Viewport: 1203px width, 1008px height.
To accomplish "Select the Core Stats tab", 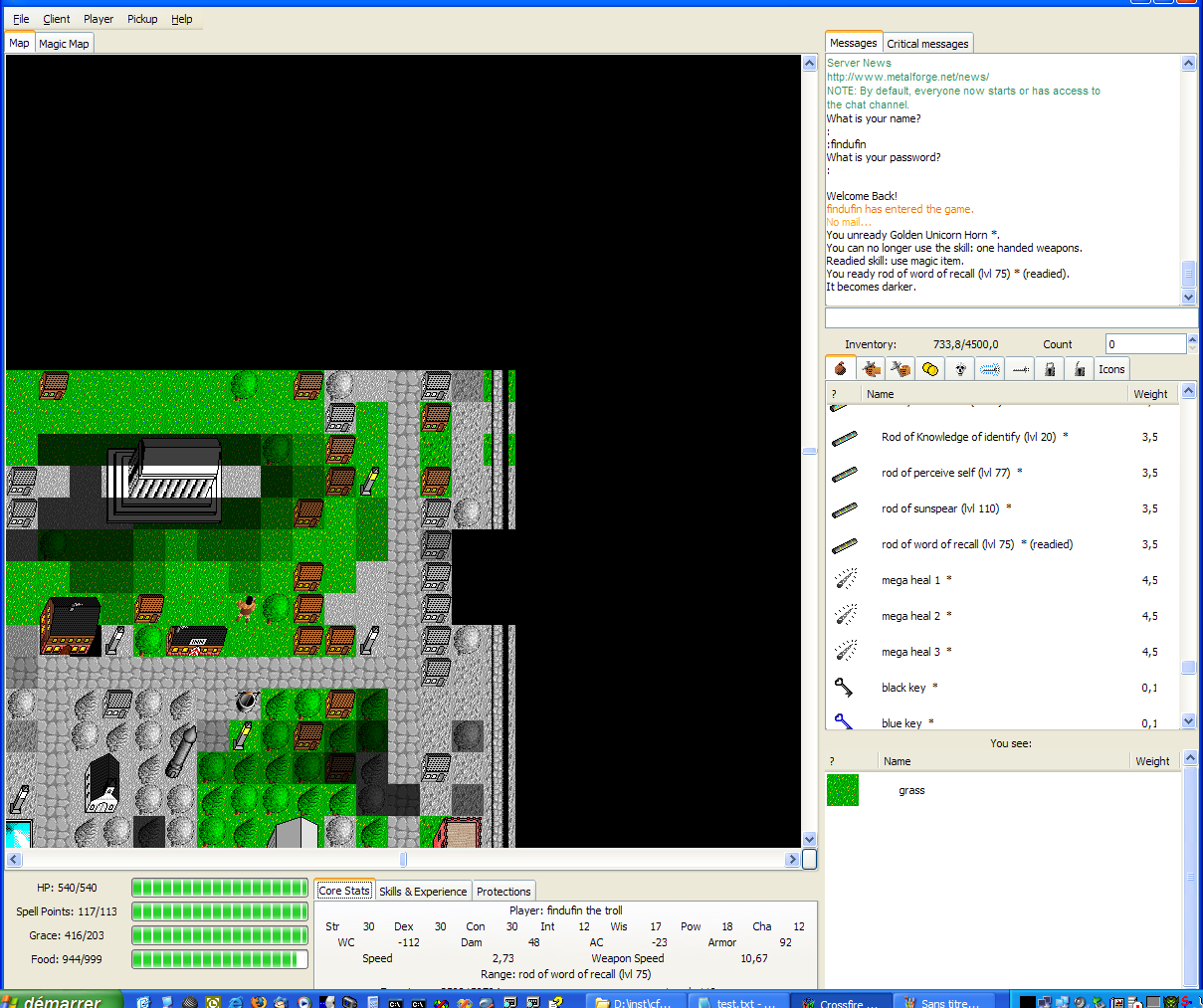I will click(344, 891).
